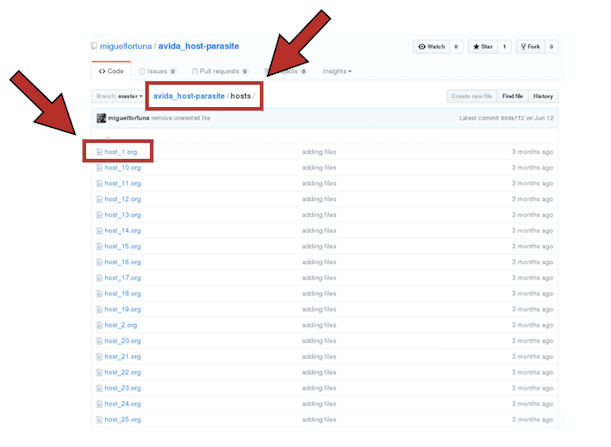Click the file icon beside host_13.org

[99, 215]
